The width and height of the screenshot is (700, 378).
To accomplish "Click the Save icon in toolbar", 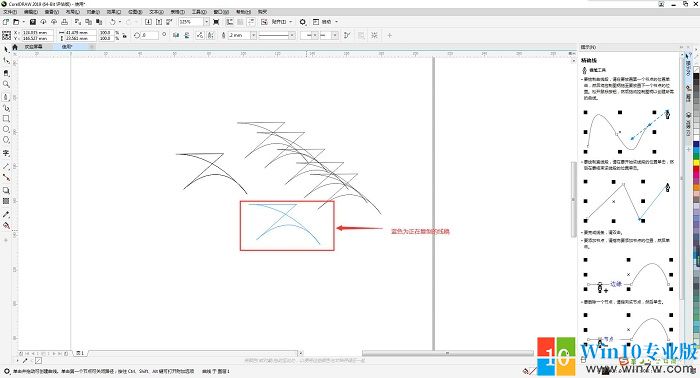I will point(33,21).
